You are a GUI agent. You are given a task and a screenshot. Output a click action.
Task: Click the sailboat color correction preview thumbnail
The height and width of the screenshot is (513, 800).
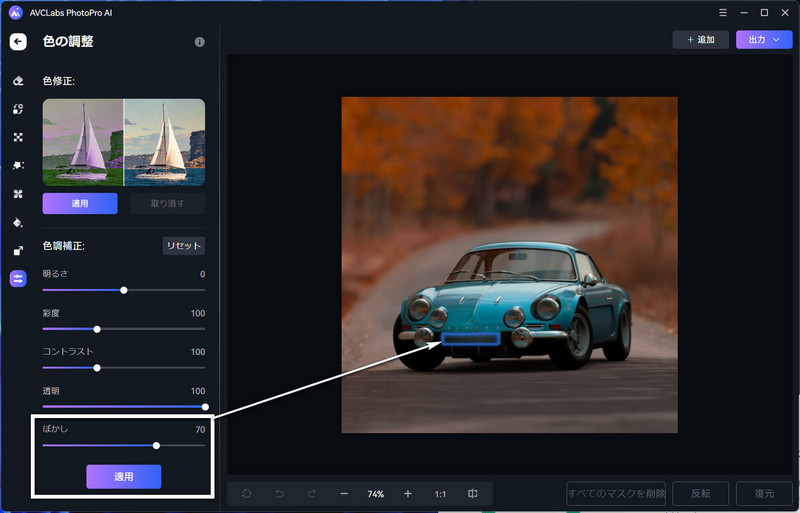[x=124, y=142]
